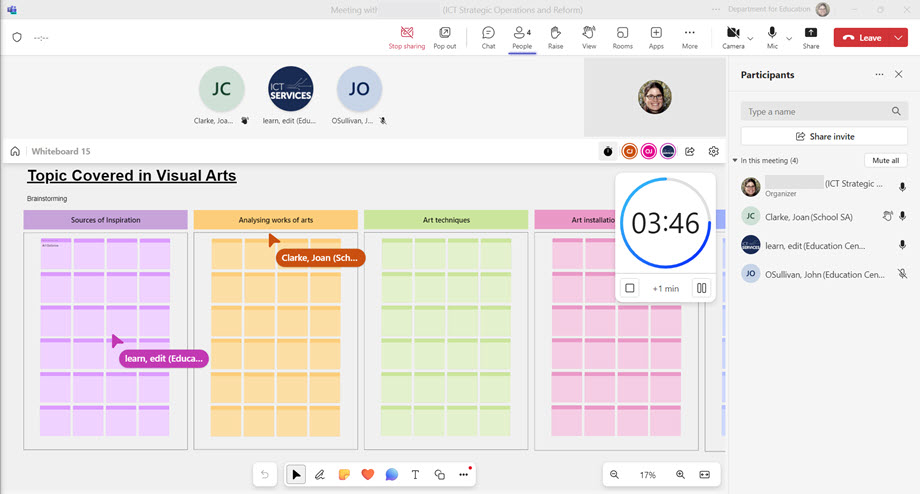Open title bar more options ellipsis
The image size is (920, 494).
[716, 9]
